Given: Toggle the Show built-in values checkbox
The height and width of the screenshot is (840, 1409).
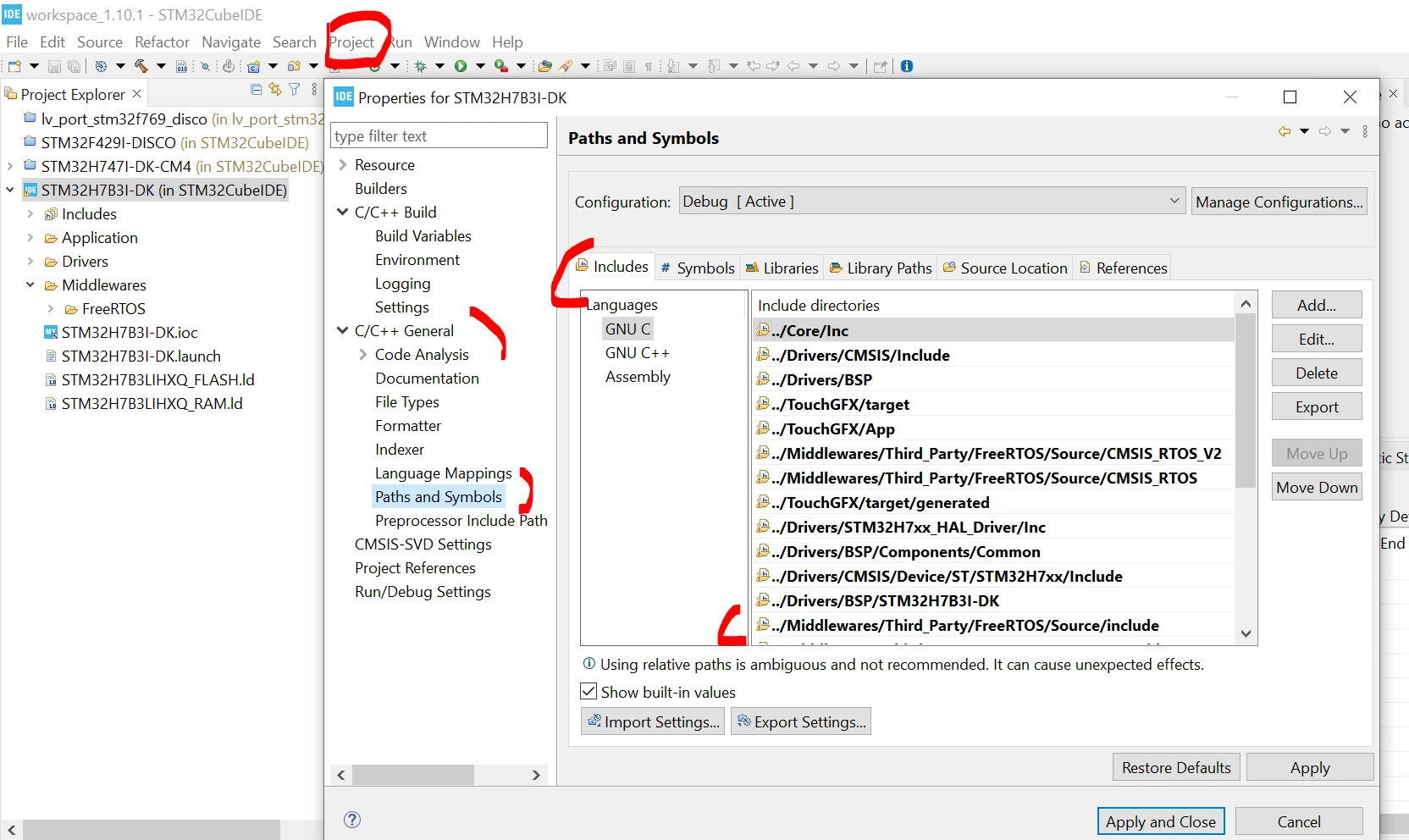Looking at the screenshot, I should click(588, 692).
